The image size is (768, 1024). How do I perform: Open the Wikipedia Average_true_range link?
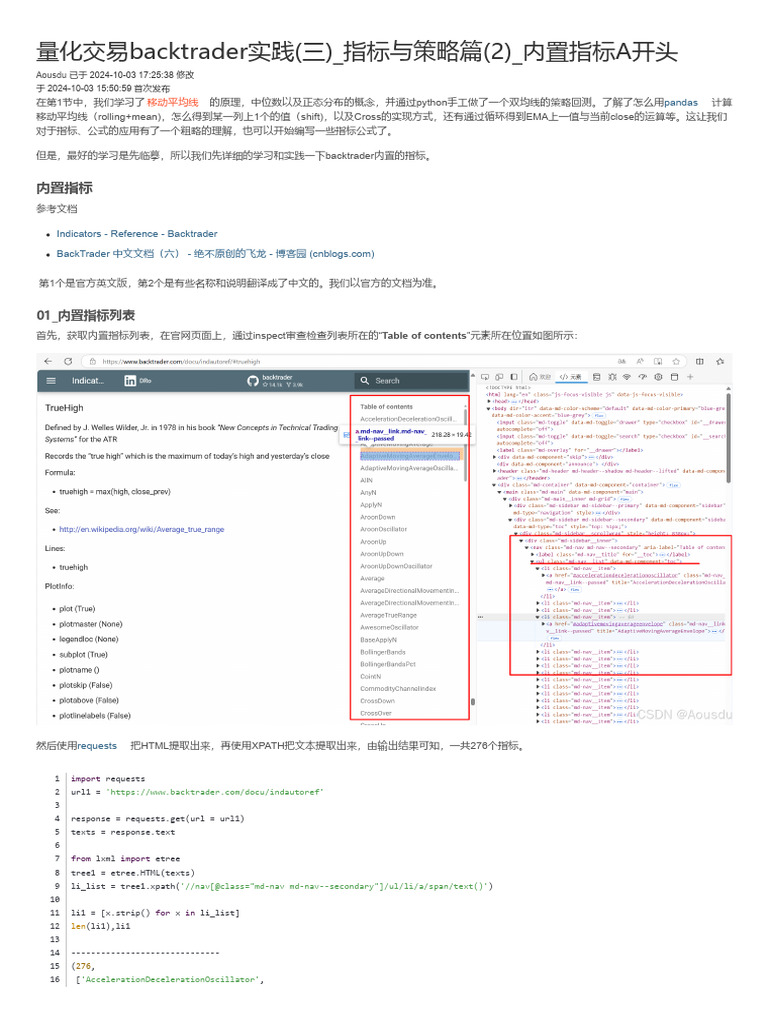[x=142, y=530]
